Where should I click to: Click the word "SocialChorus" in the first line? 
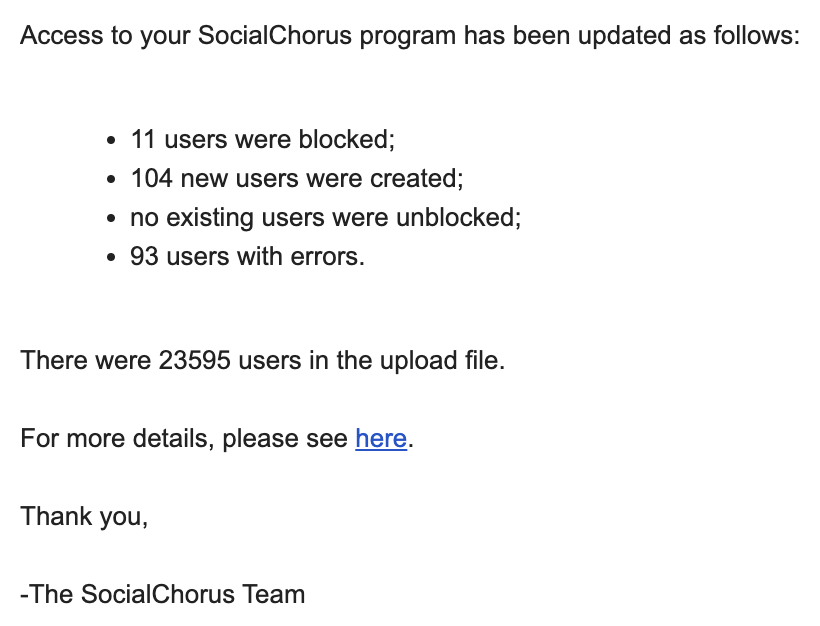(275, 36)
